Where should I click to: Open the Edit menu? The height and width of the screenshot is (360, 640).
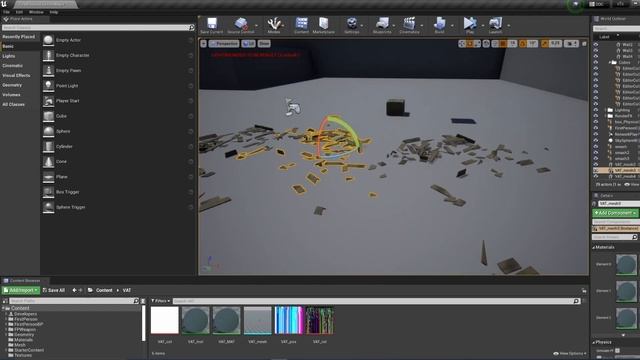pyautogui.click(x=19, y=12)
